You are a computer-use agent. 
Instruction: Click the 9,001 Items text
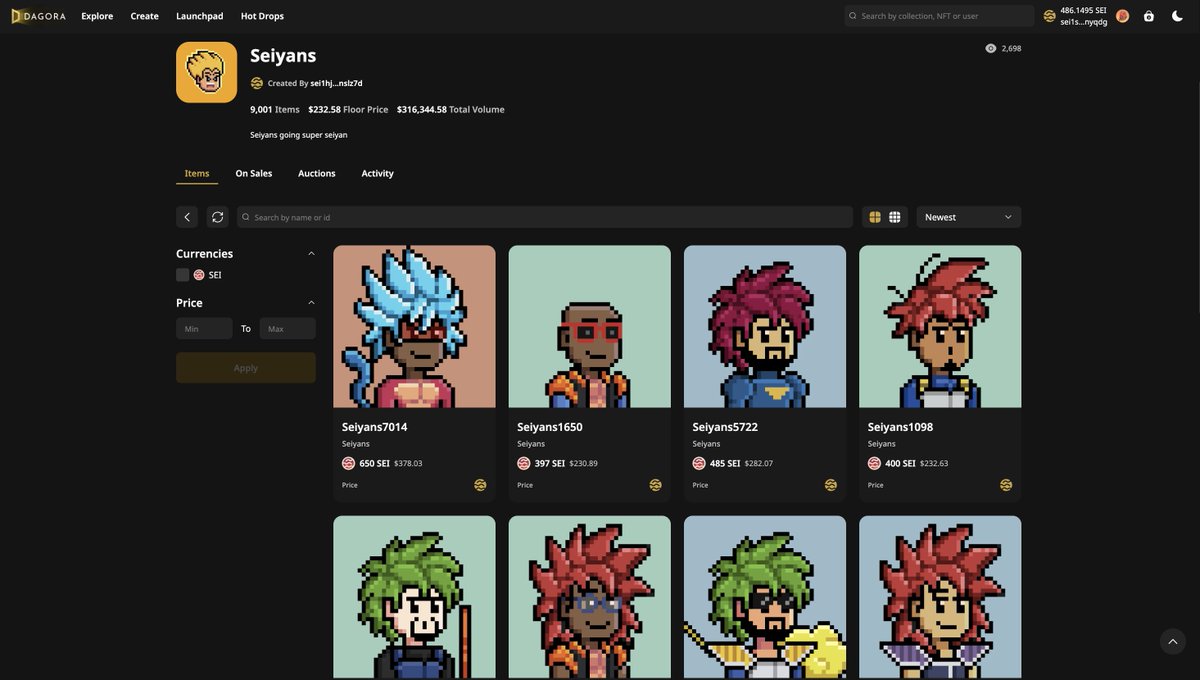click(x=275, y=110)
